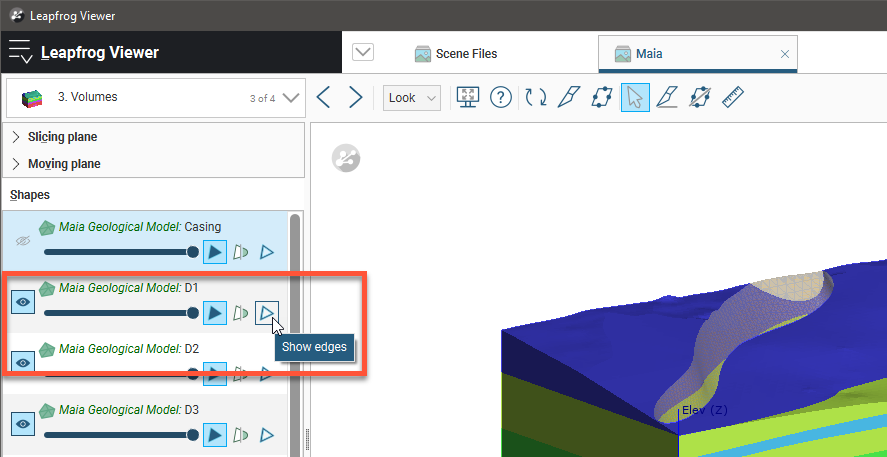
Task: Open the Look view dropdown
Action: [411, 98]
